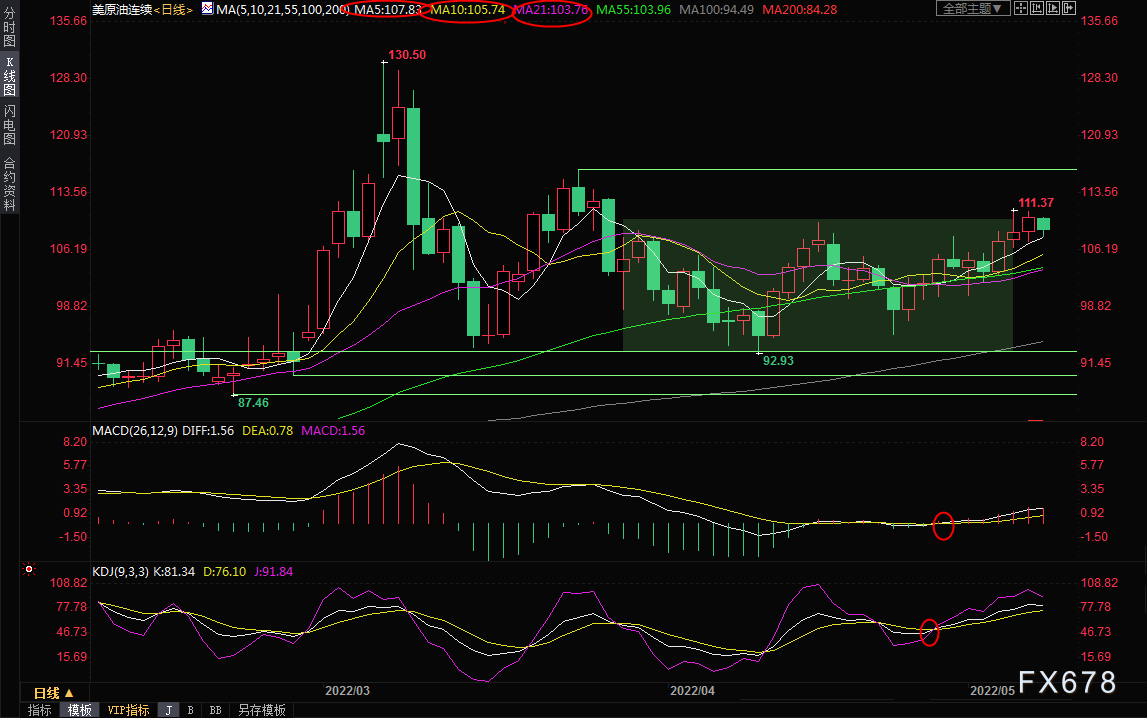Click the chart playback axis icon
This screenshot has height=718, width=1147.
(x=1053, y=8)
